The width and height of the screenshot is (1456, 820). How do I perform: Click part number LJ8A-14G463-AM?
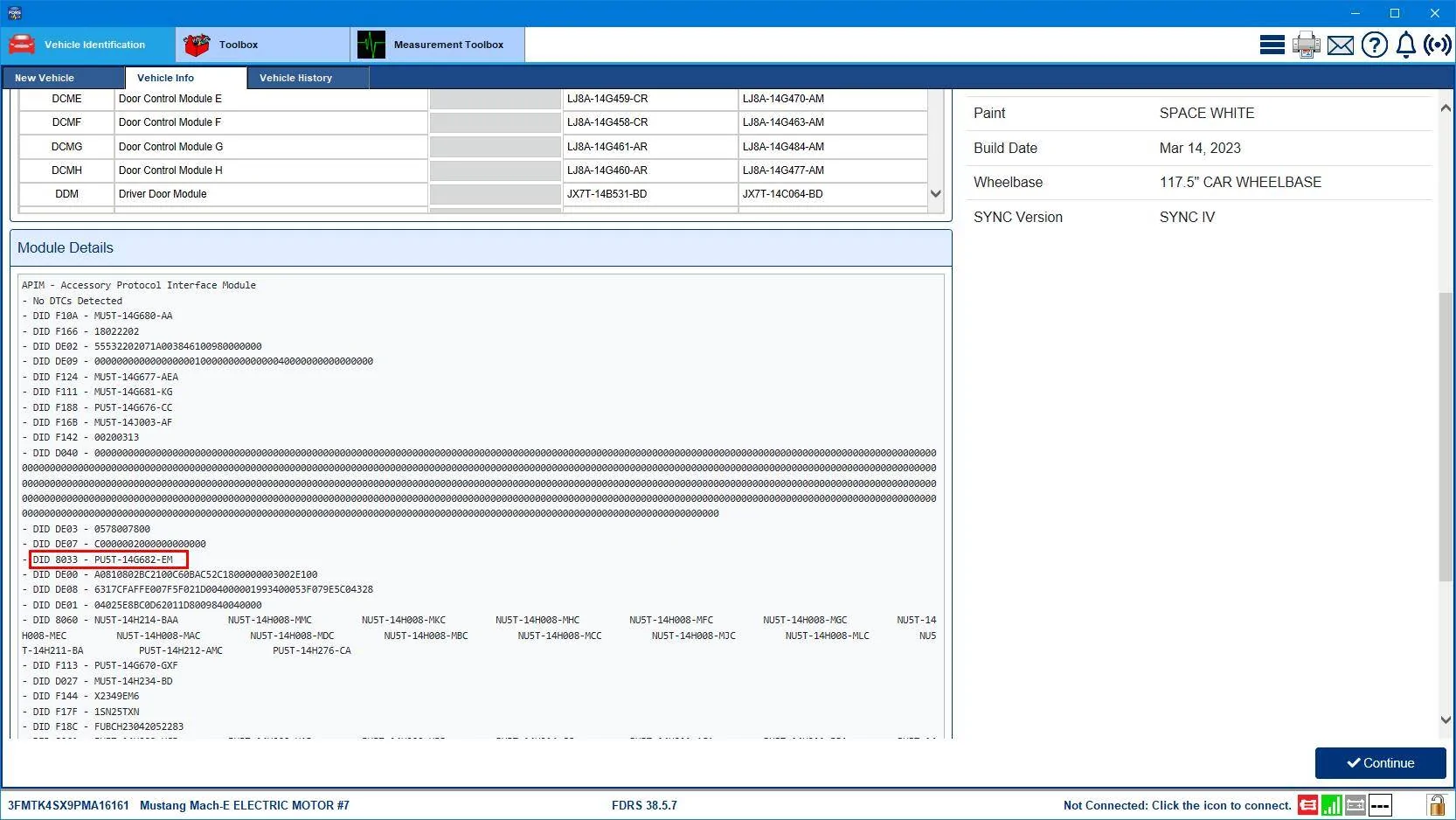(783, 122)
